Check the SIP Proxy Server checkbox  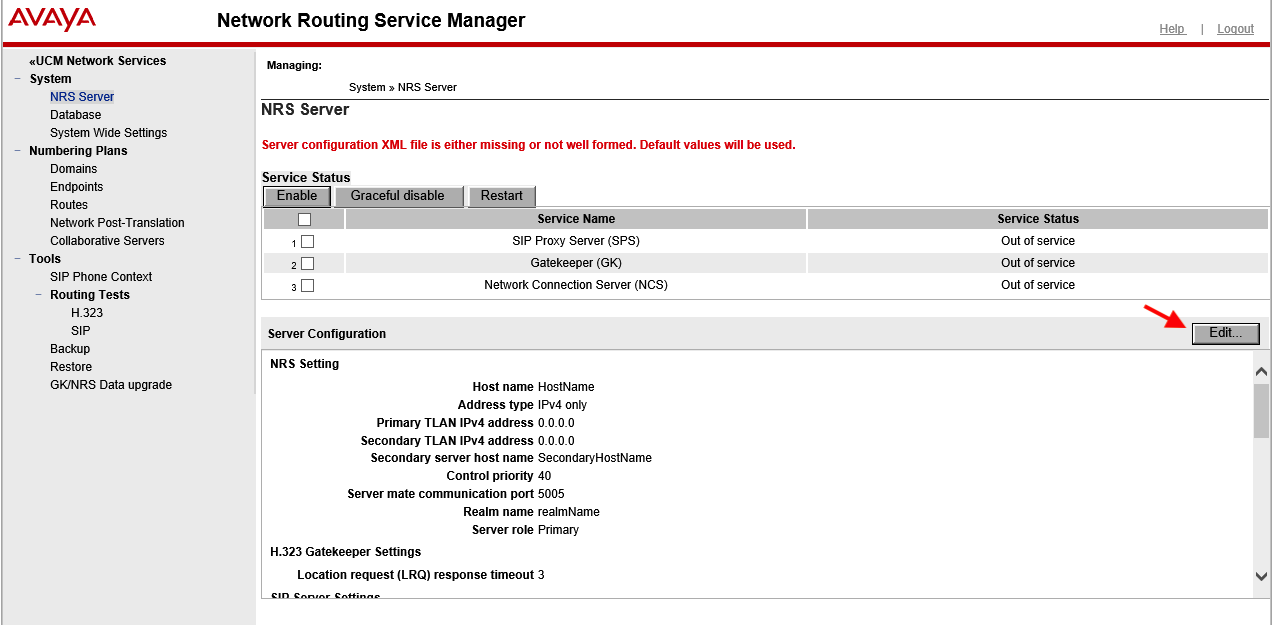tap(308, 242)
